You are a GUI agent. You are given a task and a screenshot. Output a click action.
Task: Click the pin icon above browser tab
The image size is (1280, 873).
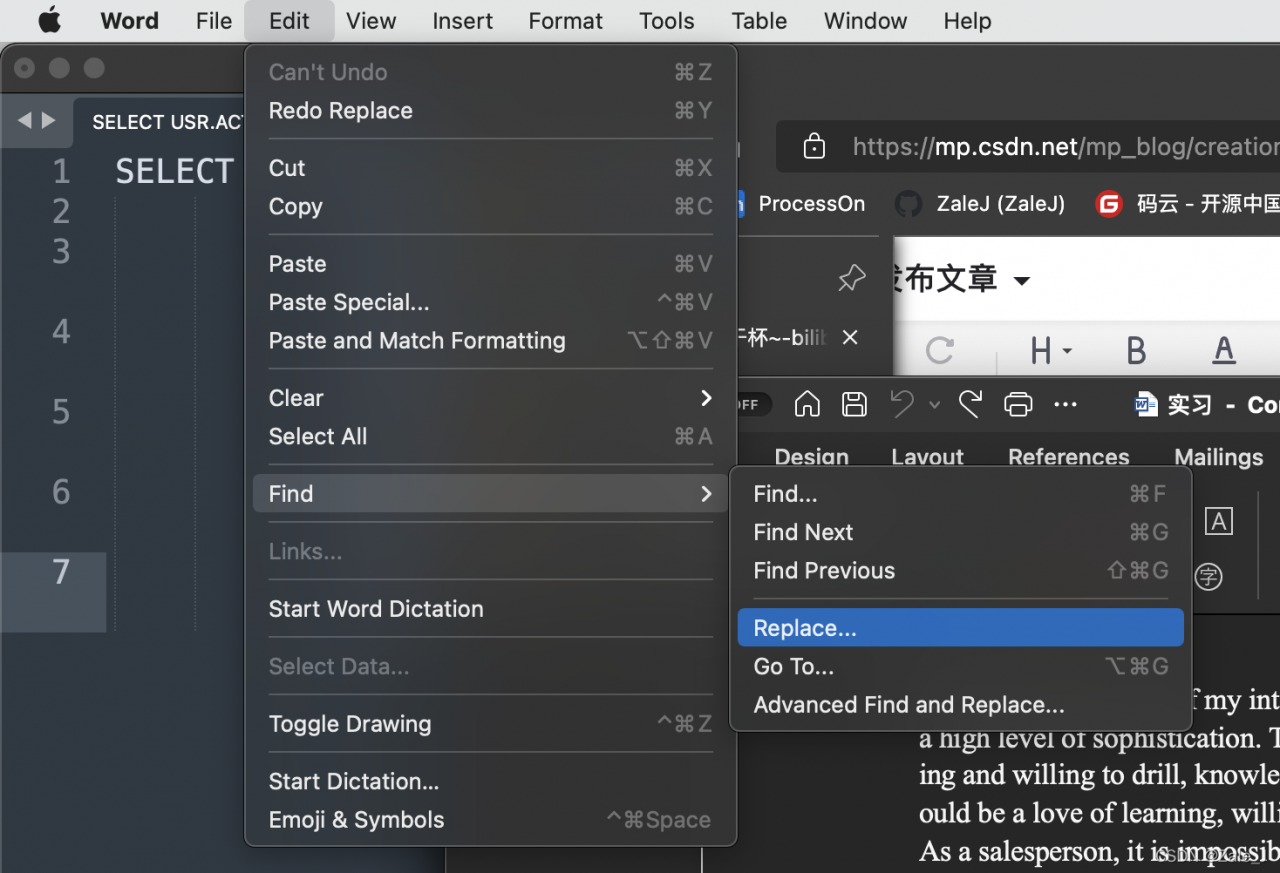(x=851, y=279)
